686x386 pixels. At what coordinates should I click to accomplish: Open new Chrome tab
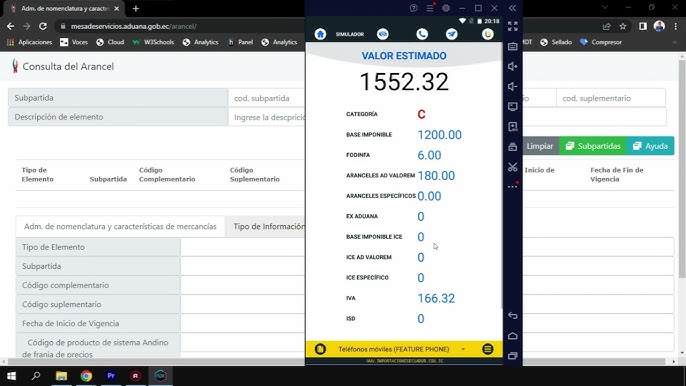click(136, 8)
